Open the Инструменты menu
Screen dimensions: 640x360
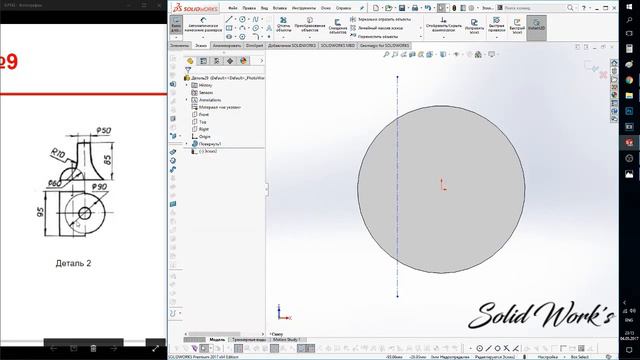[304, 8]
